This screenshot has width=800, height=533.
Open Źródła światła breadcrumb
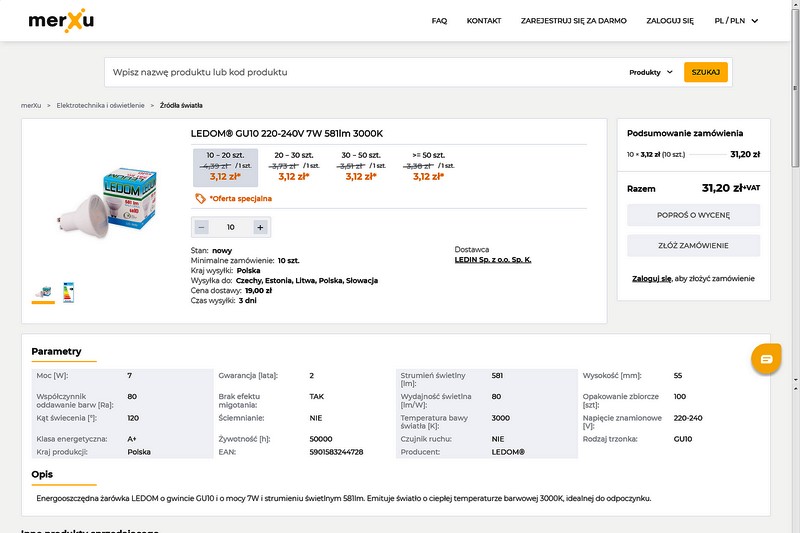click(x=181, y=106)
